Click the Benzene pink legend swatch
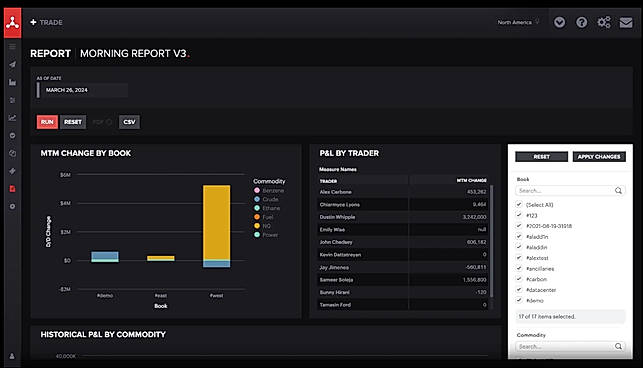This screenshot has width=643, height=368. click(257, 190)
